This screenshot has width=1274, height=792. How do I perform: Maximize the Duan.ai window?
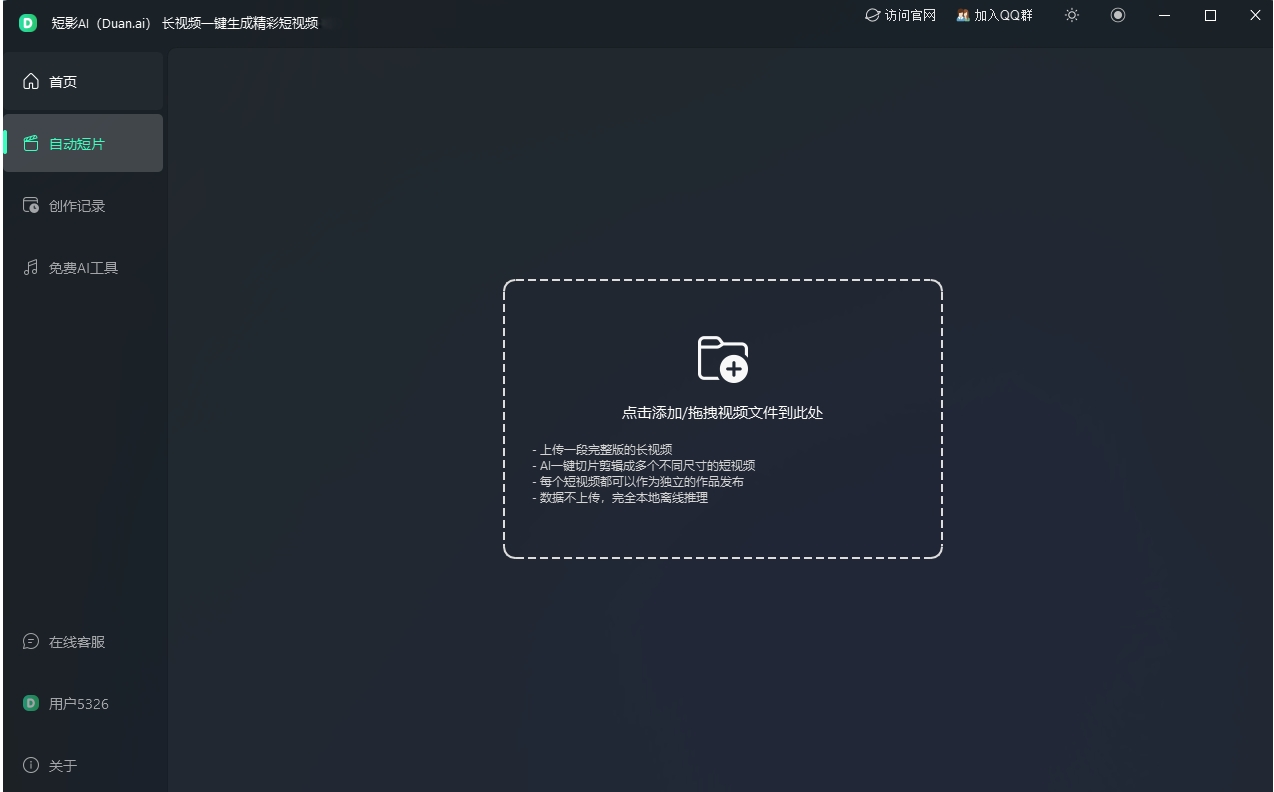pyautogui.click(x=1210, y=15)
